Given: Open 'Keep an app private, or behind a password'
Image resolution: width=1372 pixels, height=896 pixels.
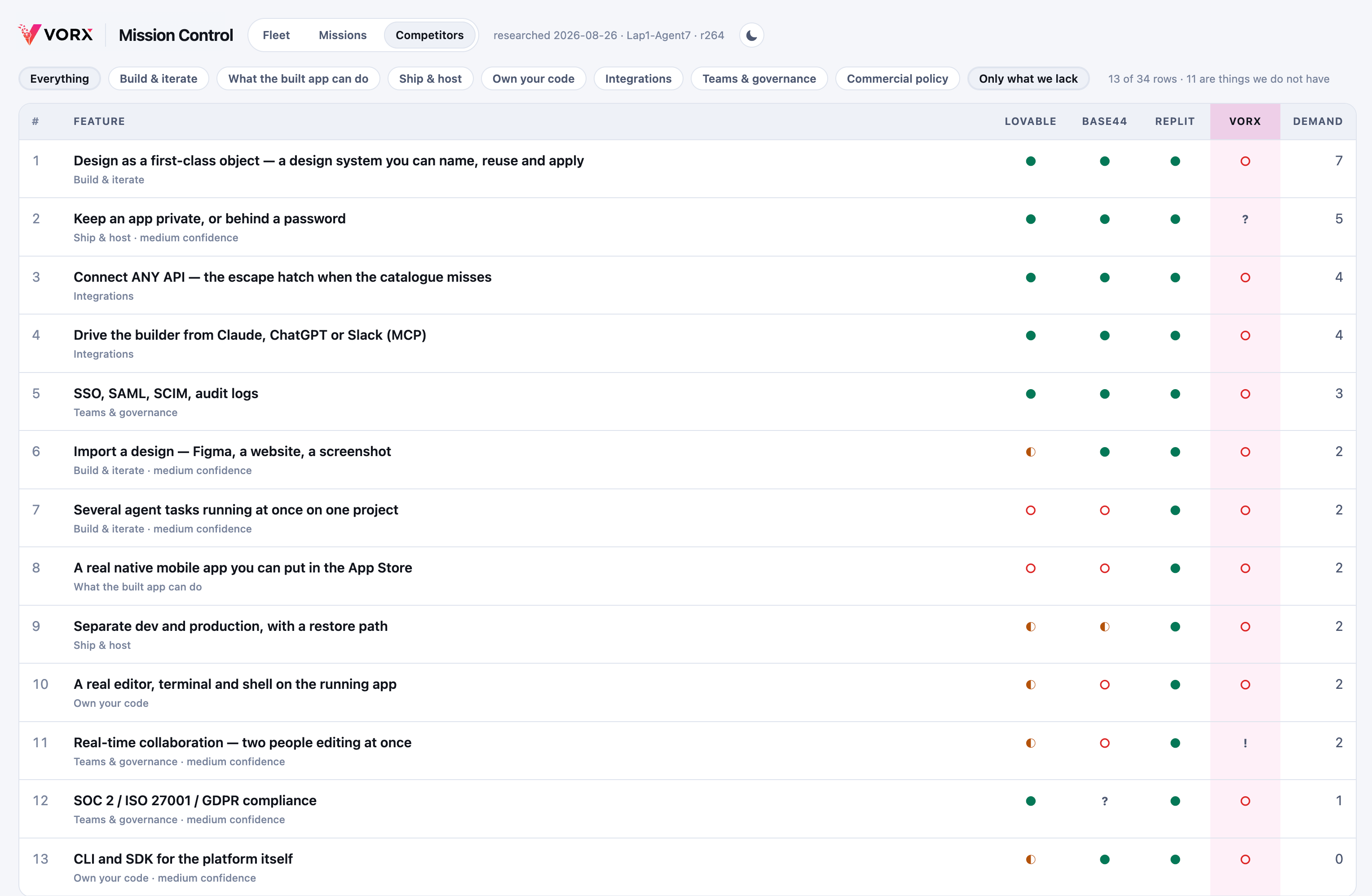Looking at the screenshot, I should (687, 227).
